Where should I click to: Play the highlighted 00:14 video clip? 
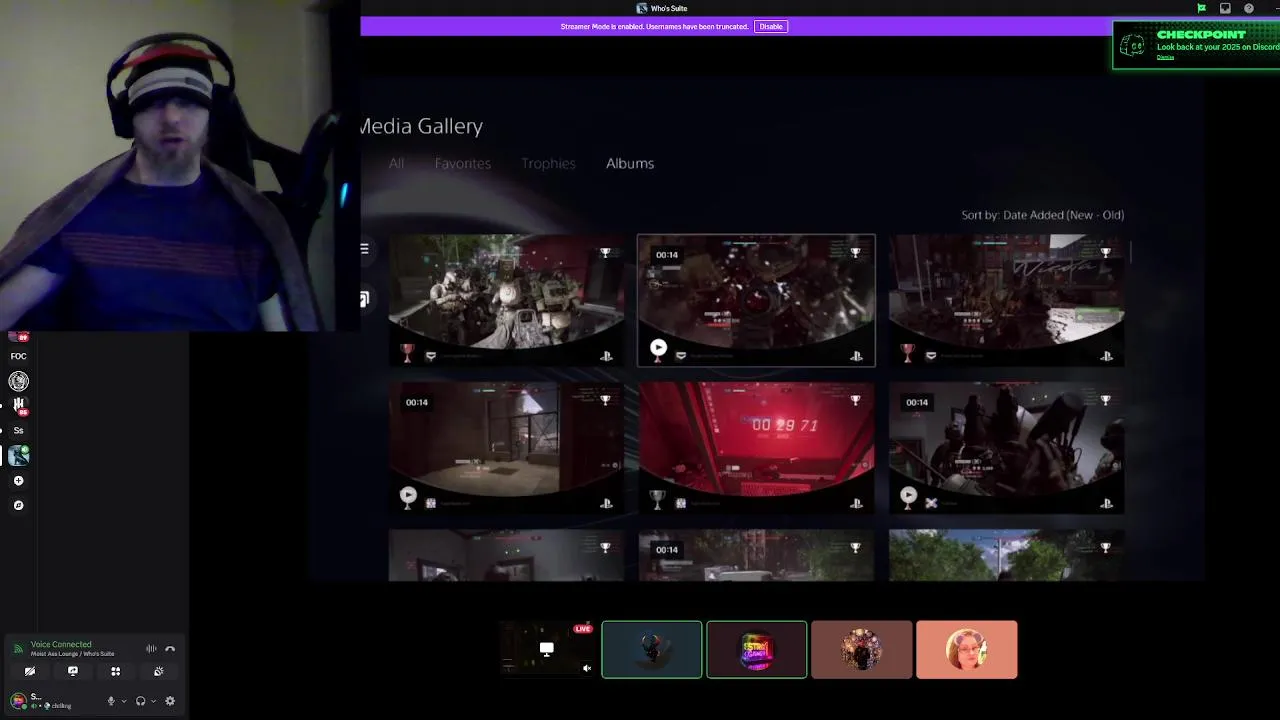[658, 348]
